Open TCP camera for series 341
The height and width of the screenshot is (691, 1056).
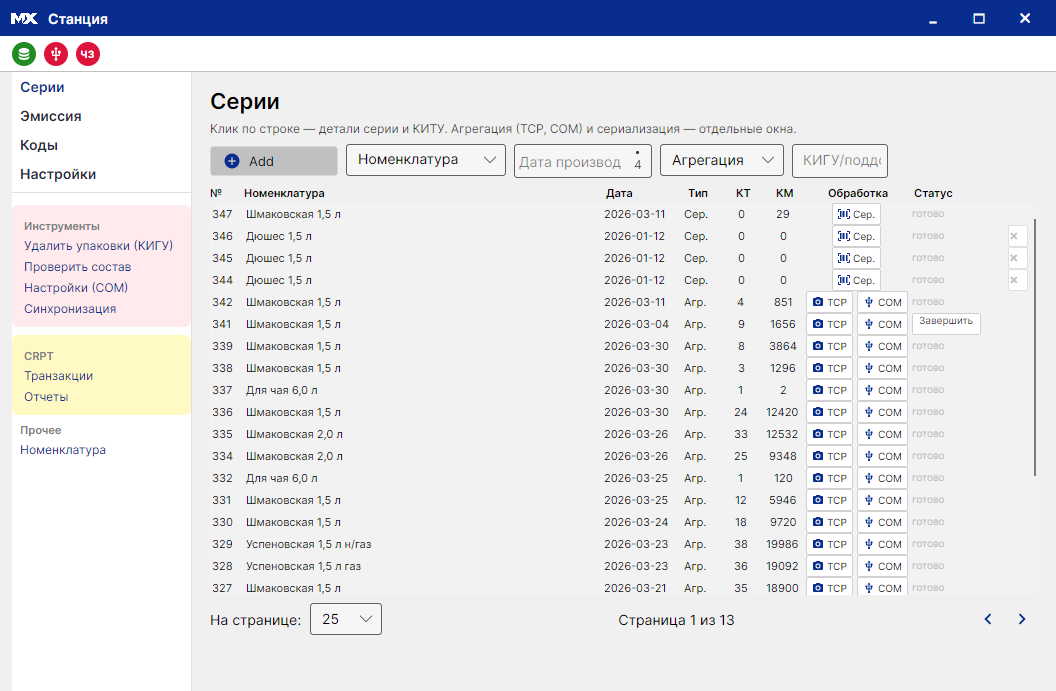830,324
